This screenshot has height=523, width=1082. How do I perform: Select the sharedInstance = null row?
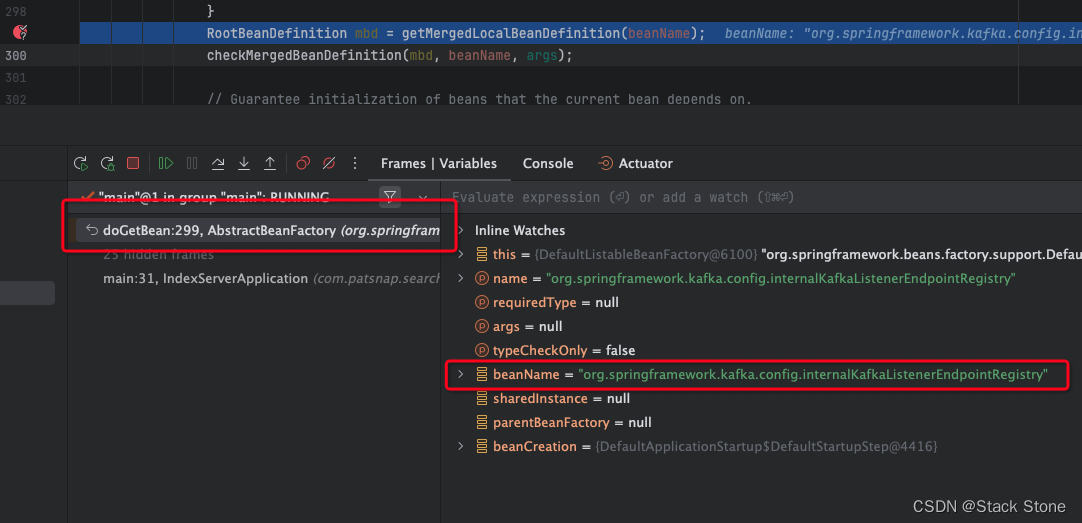(x=763, y=399)
